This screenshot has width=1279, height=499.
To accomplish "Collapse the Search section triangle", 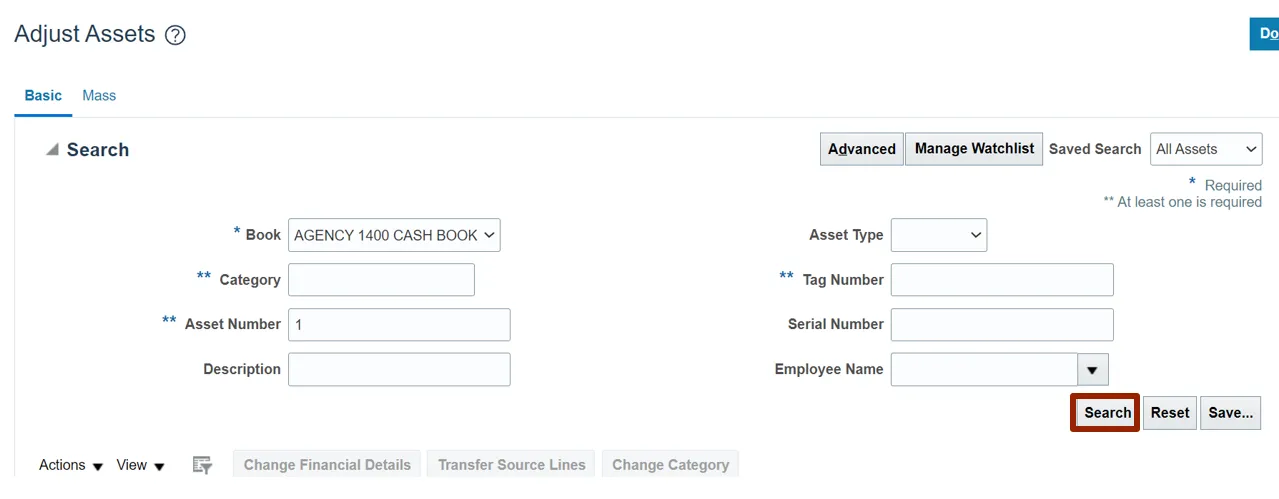I will pyautogui.click(x=52, y=150).
